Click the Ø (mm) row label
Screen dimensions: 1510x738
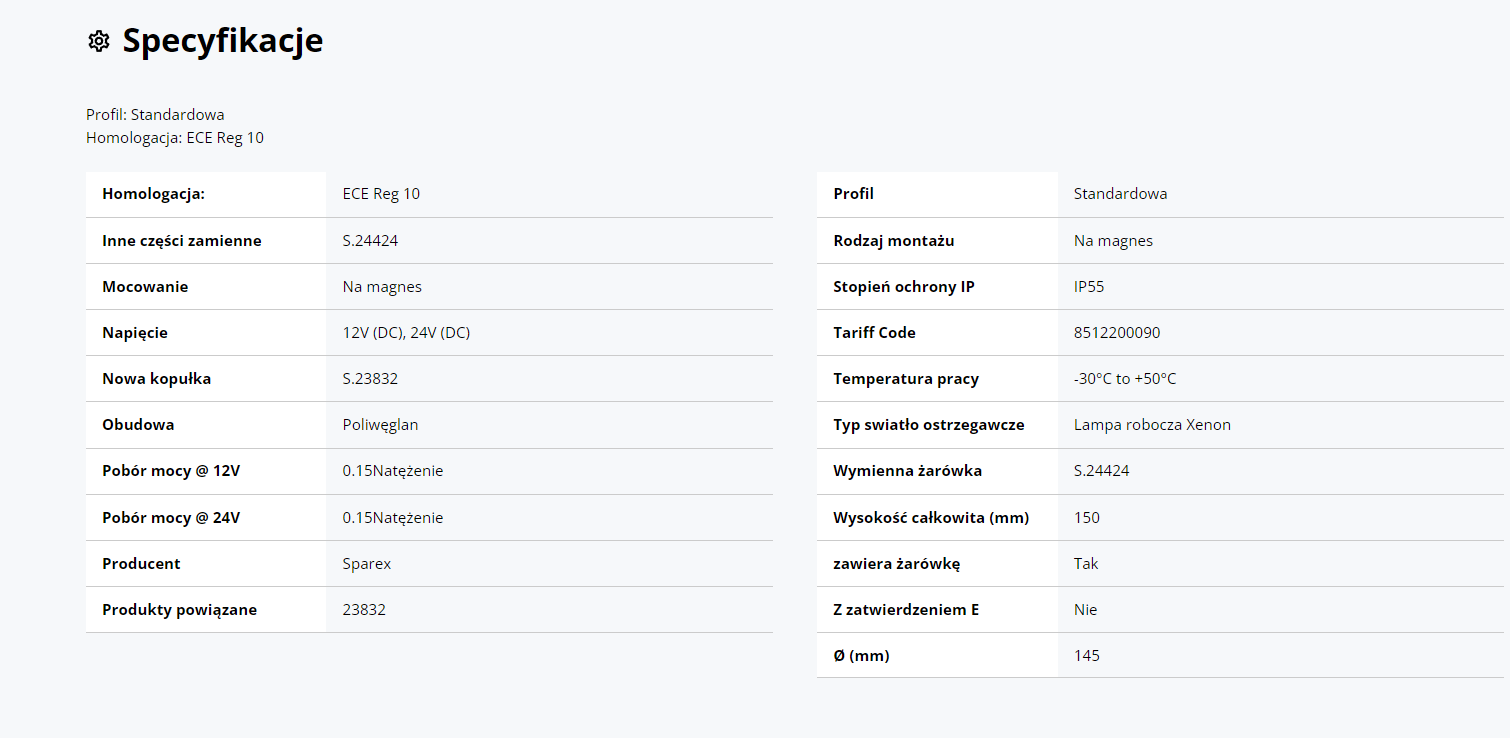(x=861, y=655)
